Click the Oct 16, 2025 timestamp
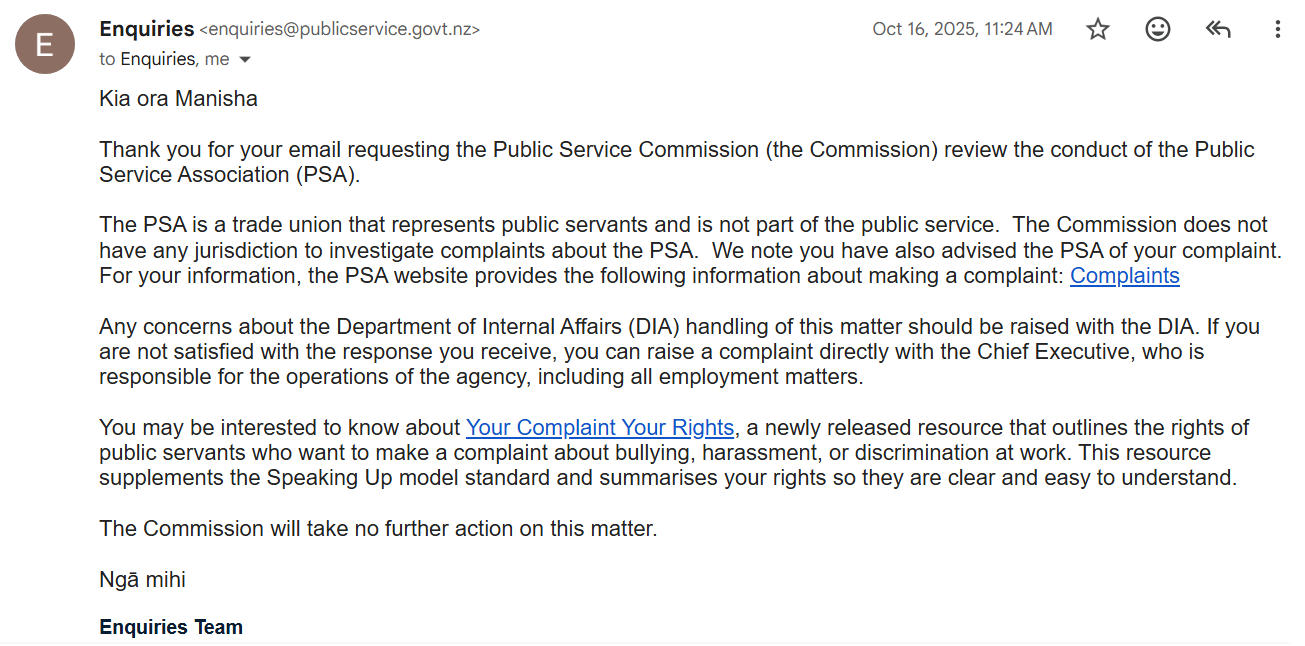 coord(962,29)
